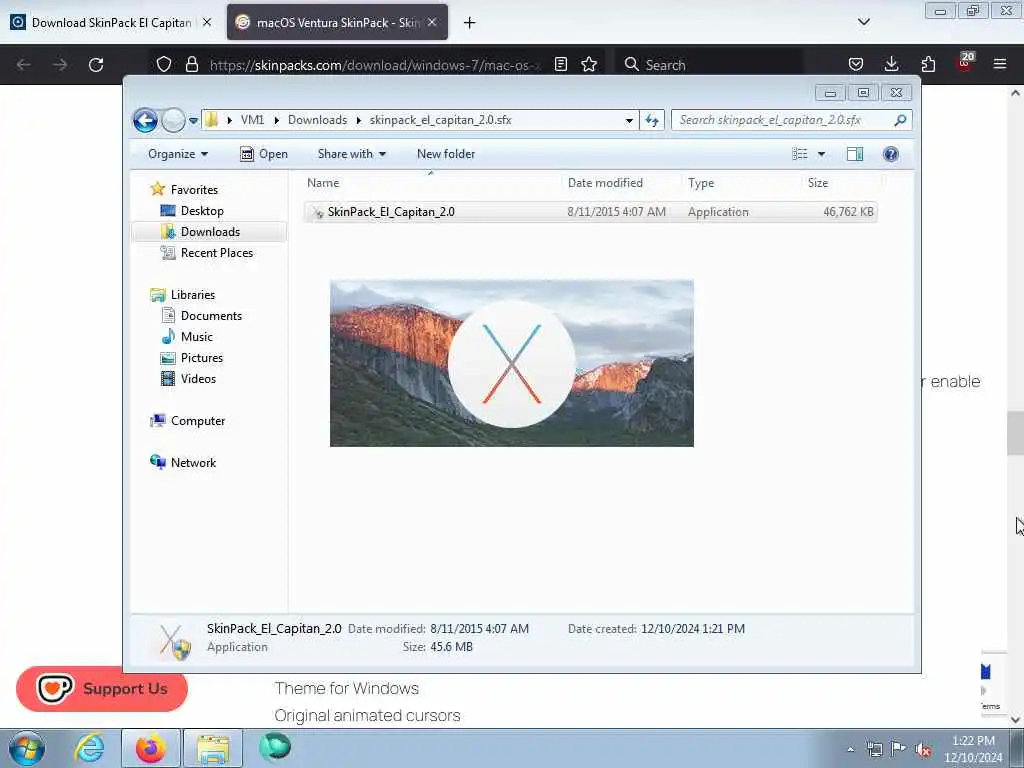Click the Firefox Search box
The height and width of the screenshot is (768, 1024).
[x=710, y=65]
